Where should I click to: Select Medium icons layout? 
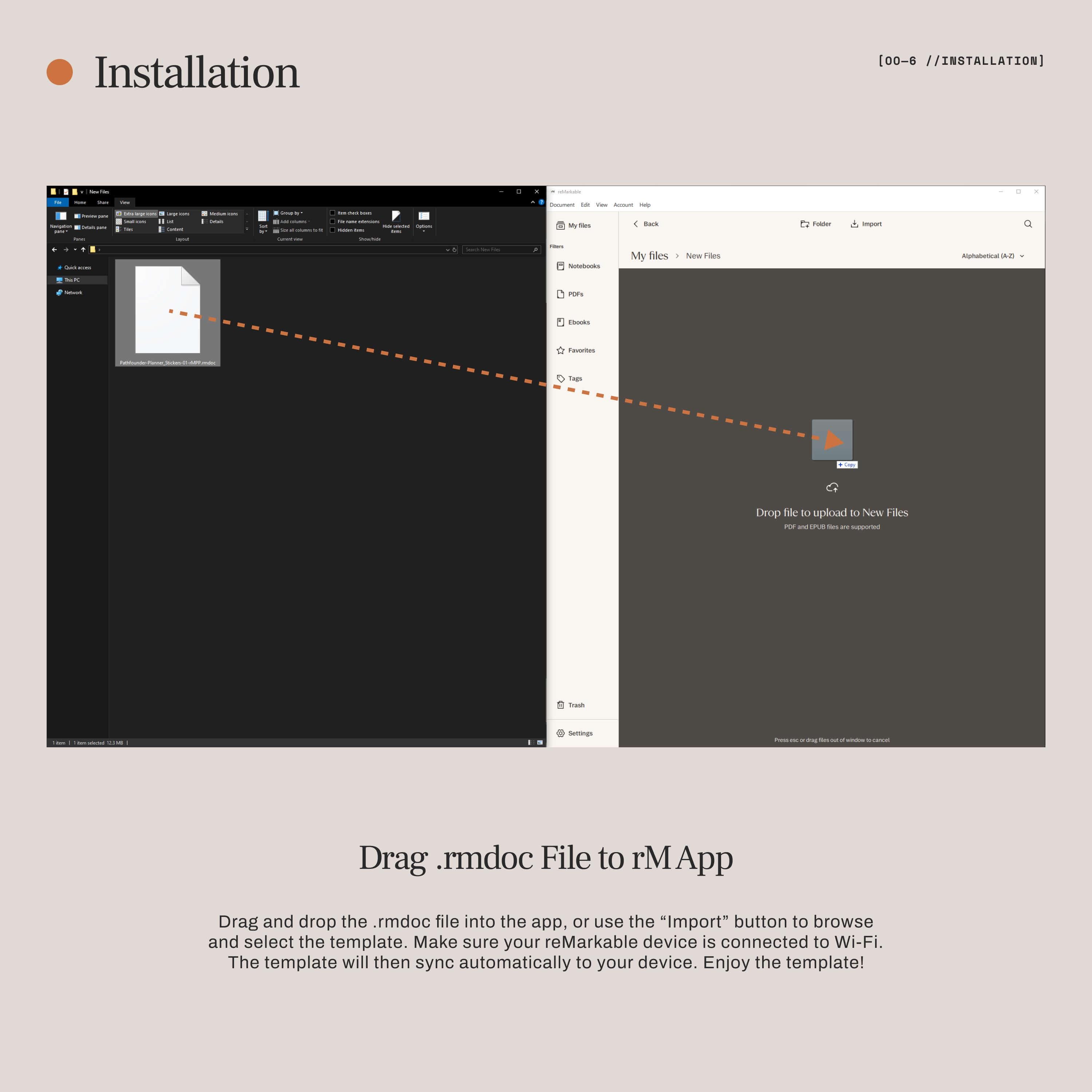click(220, 214)
